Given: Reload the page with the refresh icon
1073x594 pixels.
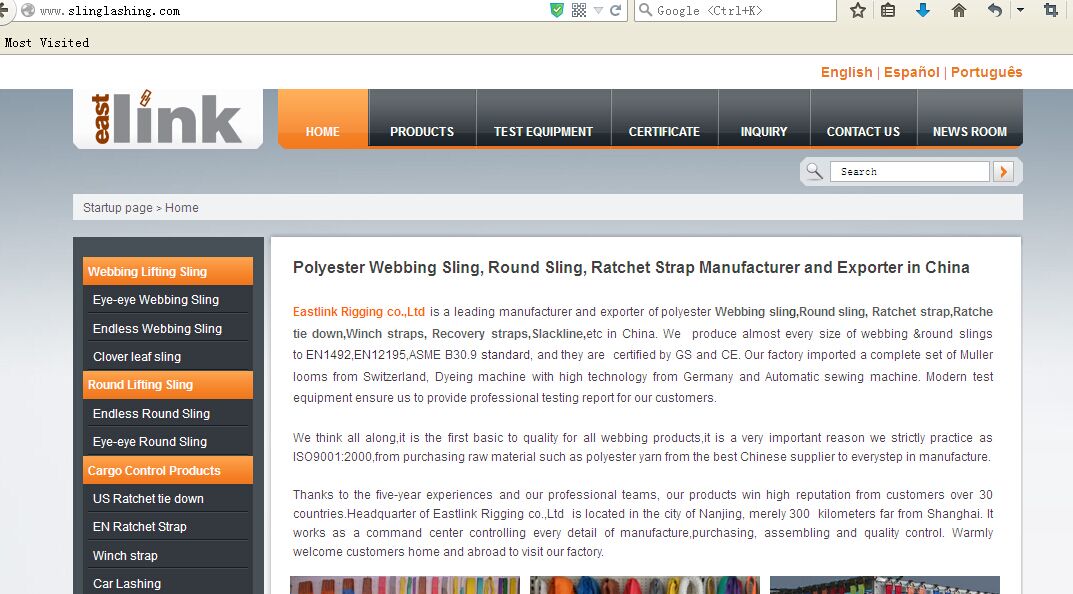Looking at the screenshot, I should 615,10.
